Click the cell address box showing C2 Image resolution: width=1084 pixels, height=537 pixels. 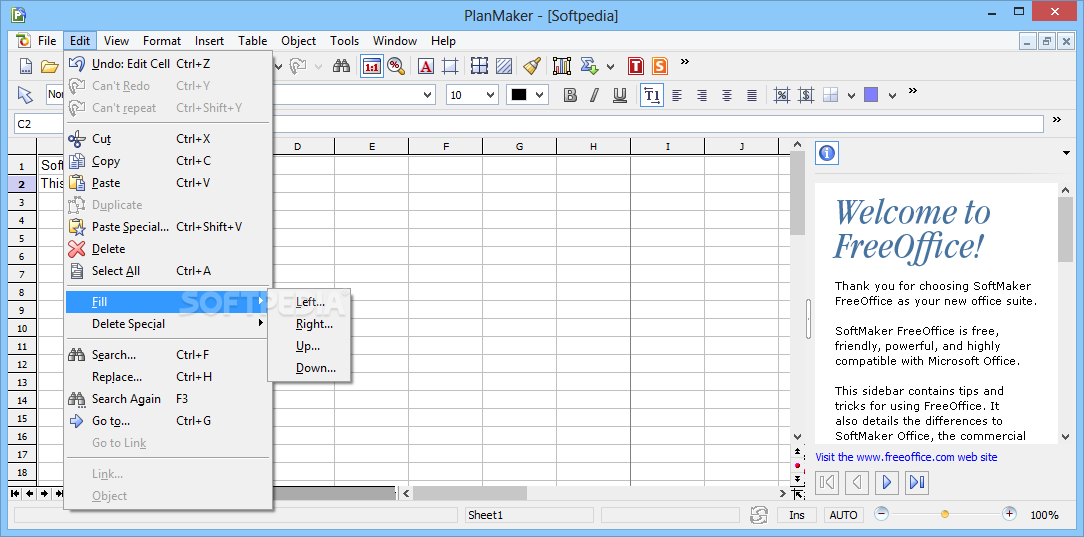click(x=39, y=124)
